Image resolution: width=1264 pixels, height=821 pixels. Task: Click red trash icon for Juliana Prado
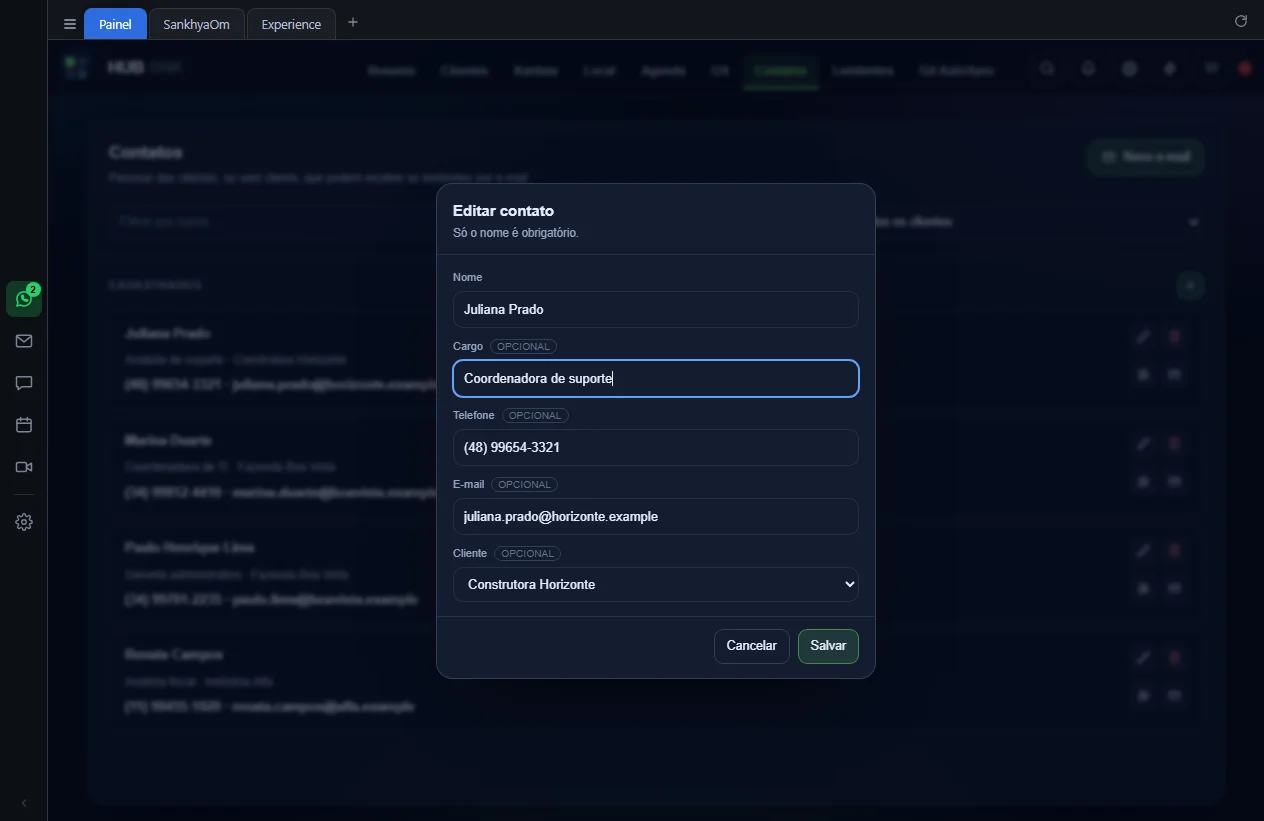point(1175,337)
